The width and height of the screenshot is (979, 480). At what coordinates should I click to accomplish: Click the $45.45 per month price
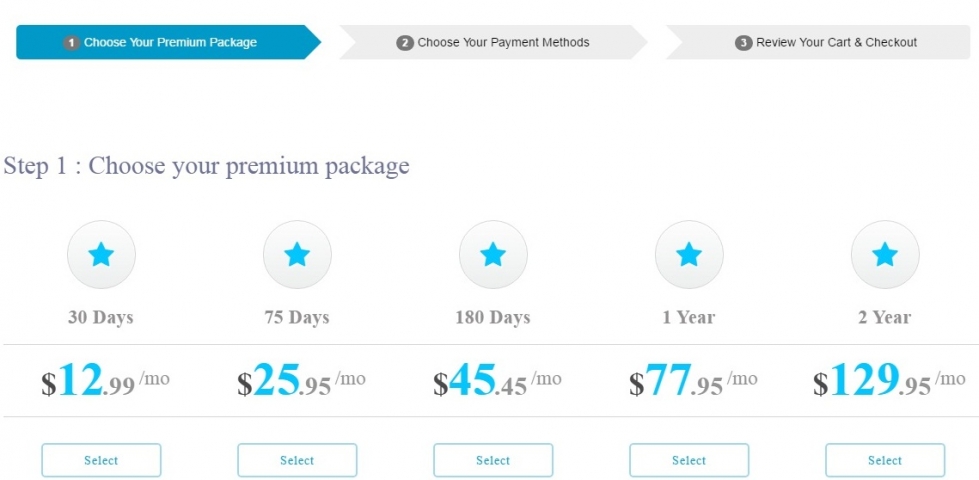497,381
